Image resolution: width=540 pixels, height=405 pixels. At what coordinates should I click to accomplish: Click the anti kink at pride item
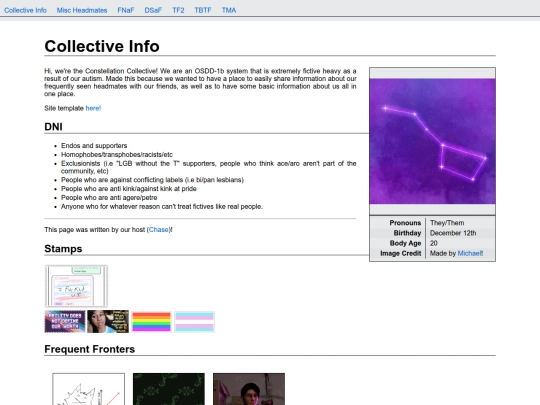pos(129,189)
